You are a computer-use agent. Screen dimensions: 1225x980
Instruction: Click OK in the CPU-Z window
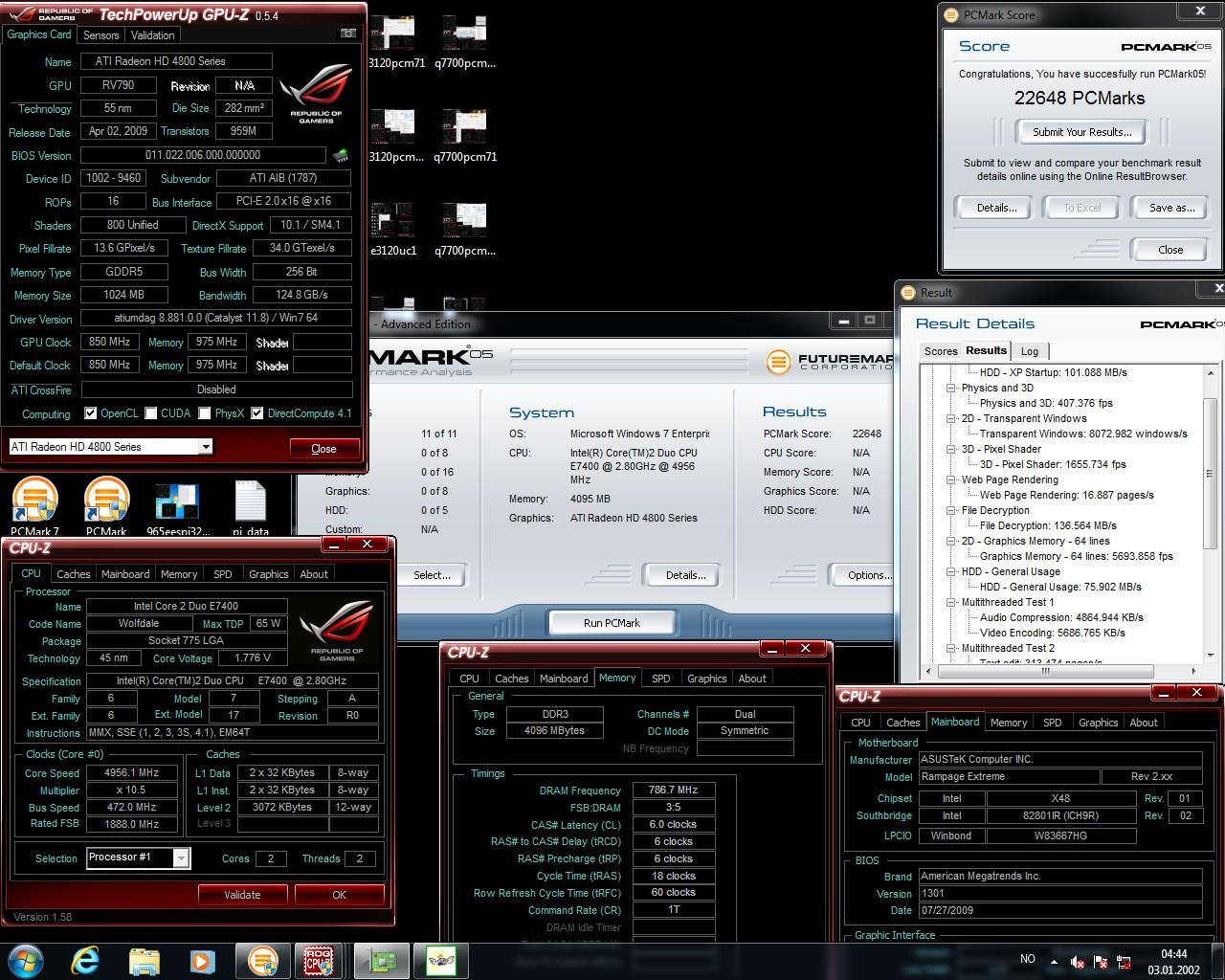[x=339, y=895]
